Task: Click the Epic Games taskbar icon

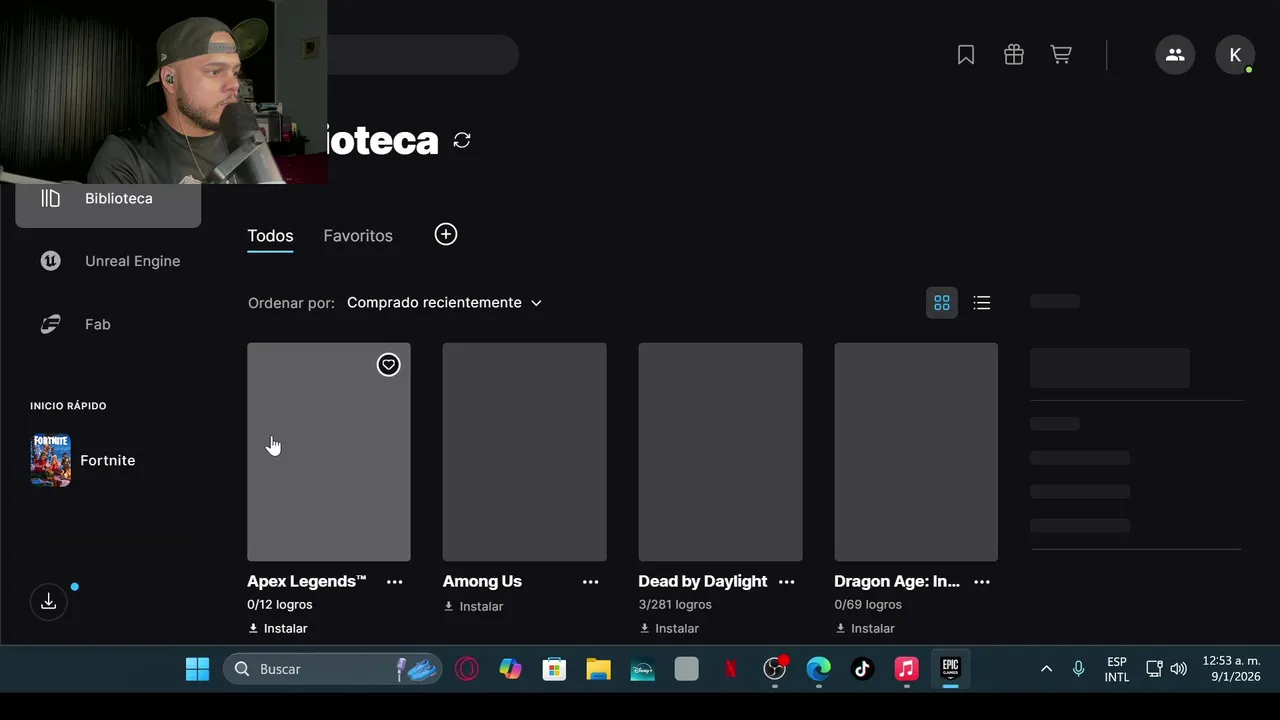Action: (x=950, y=669)
